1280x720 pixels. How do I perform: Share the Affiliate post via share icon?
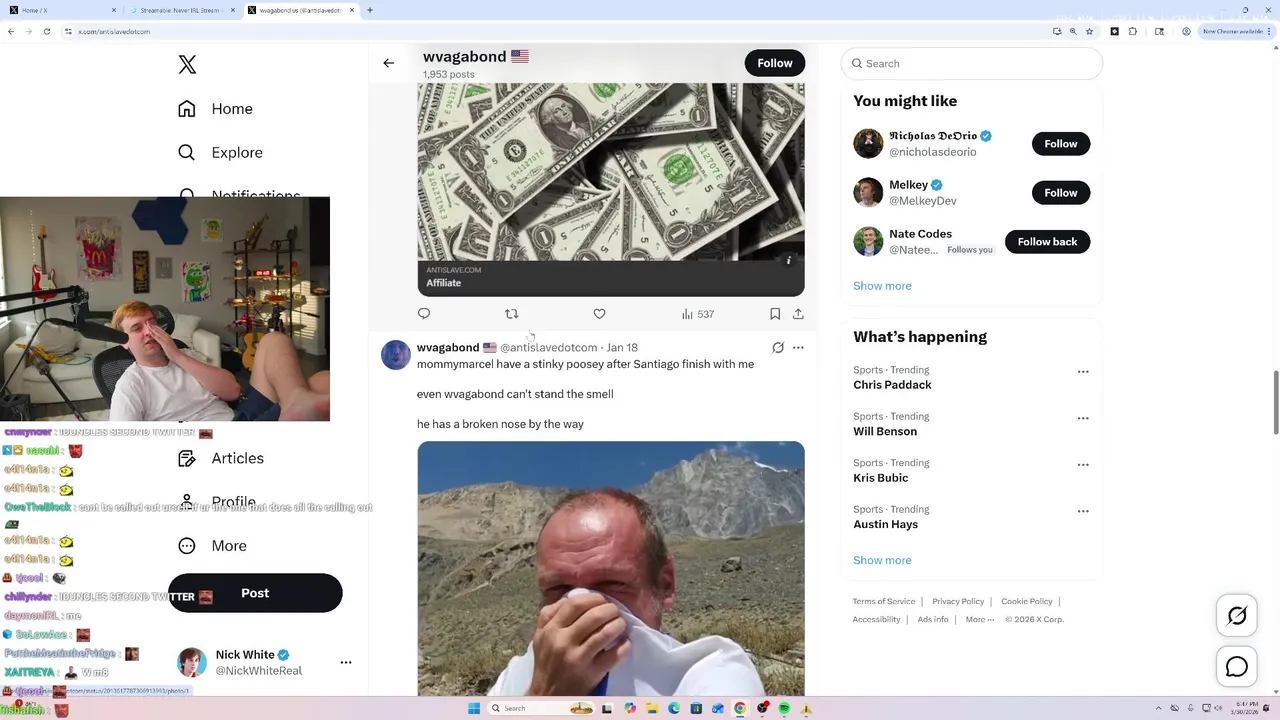tap(798, 314)
